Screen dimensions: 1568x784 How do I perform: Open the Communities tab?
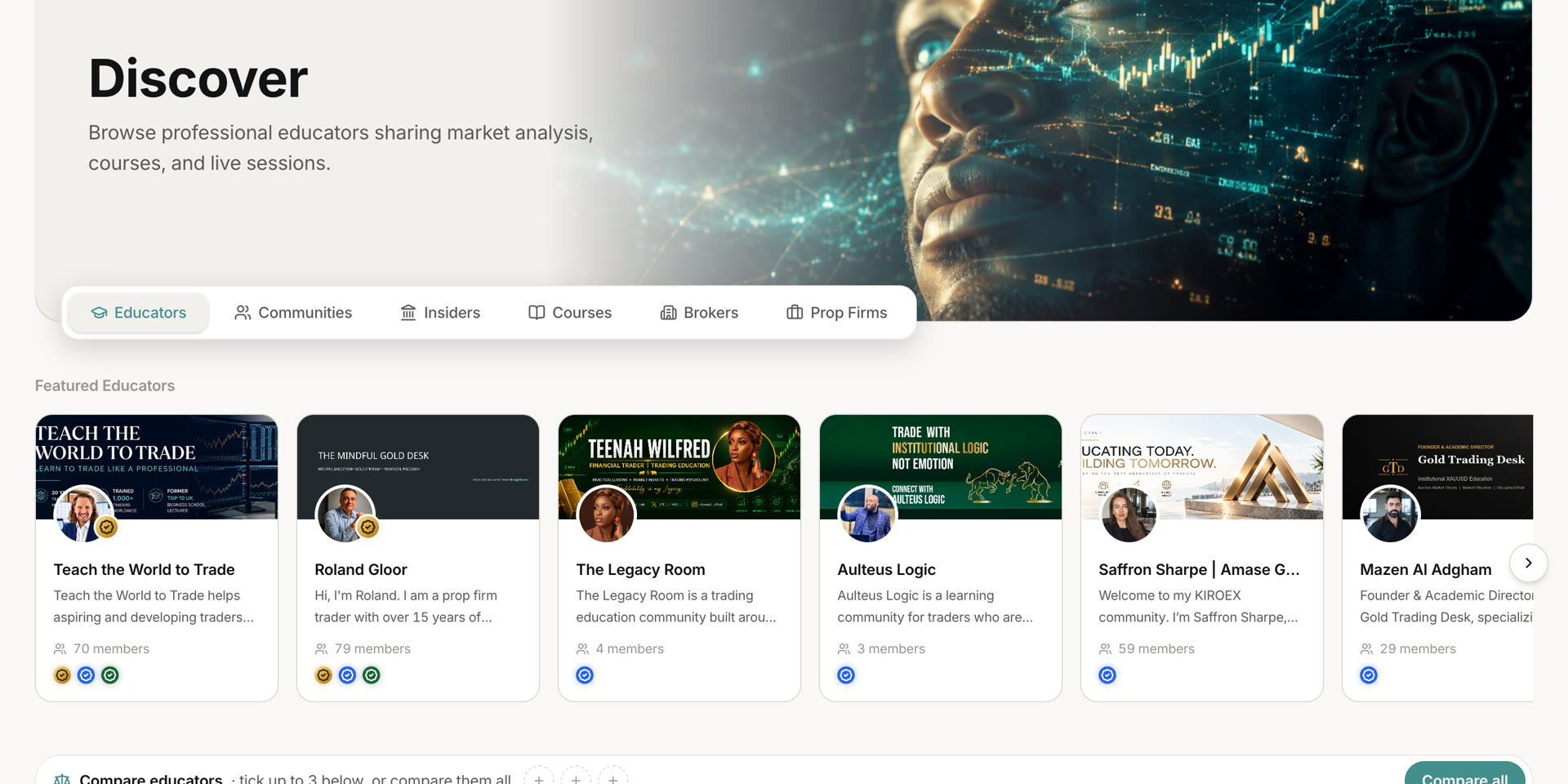tap(292, 313)
